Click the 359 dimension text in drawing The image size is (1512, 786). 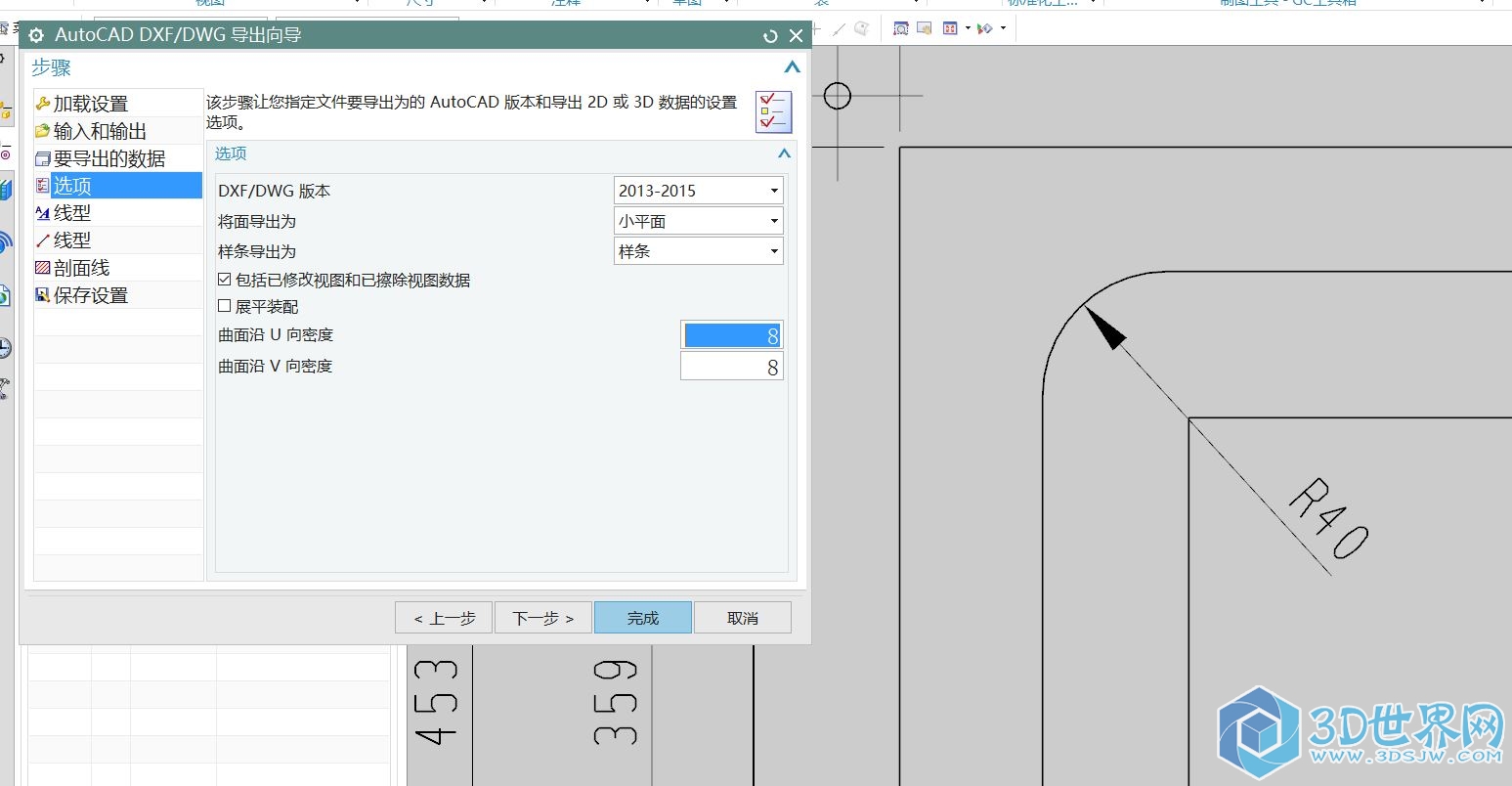616,702
